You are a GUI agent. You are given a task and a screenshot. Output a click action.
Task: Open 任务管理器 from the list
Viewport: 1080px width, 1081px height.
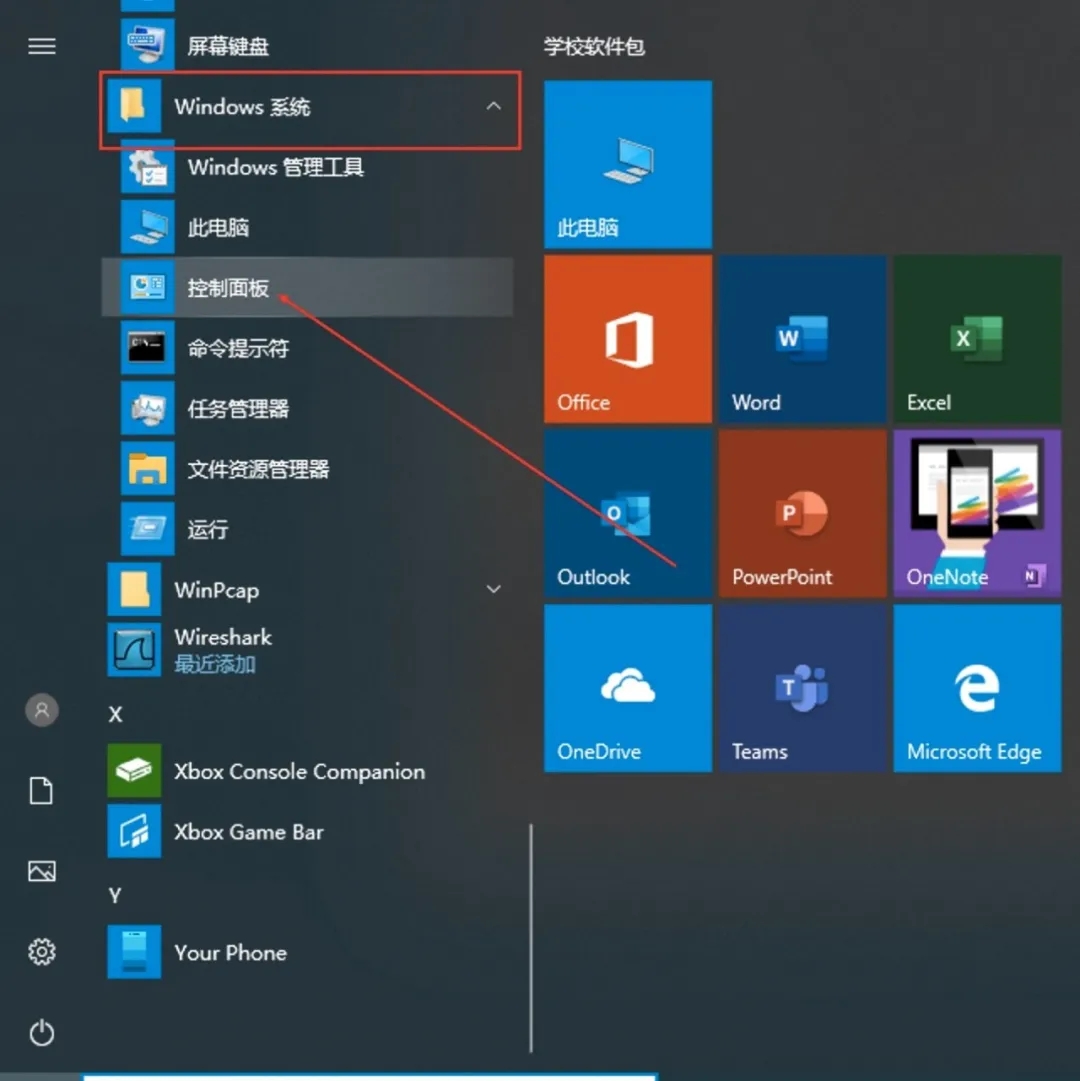click(238, 408)
